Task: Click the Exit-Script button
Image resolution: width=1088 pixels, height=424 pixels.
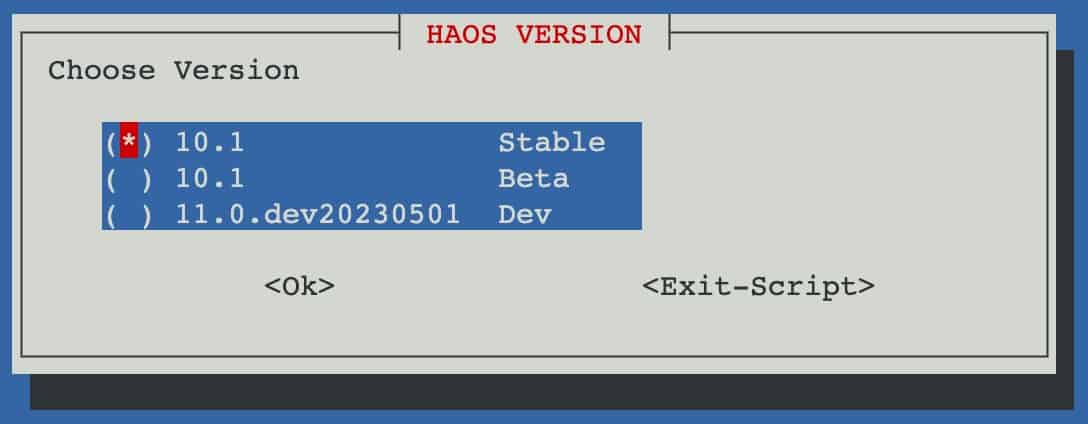Action: [758, 286]
